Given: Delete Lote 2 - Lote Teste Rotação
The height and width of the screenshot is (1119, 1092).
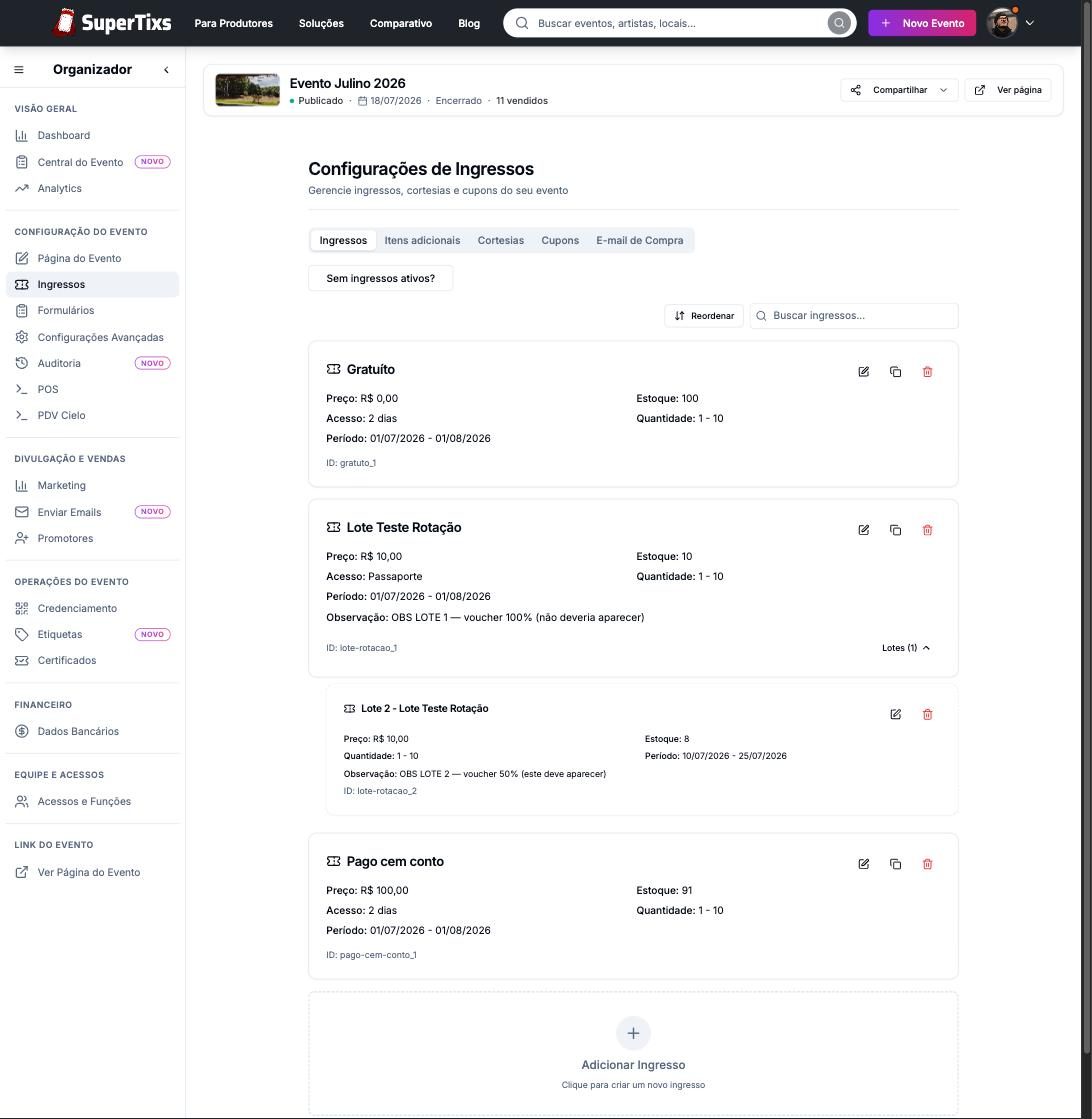Looking at the screenshot, I should (x=928, y=714).
